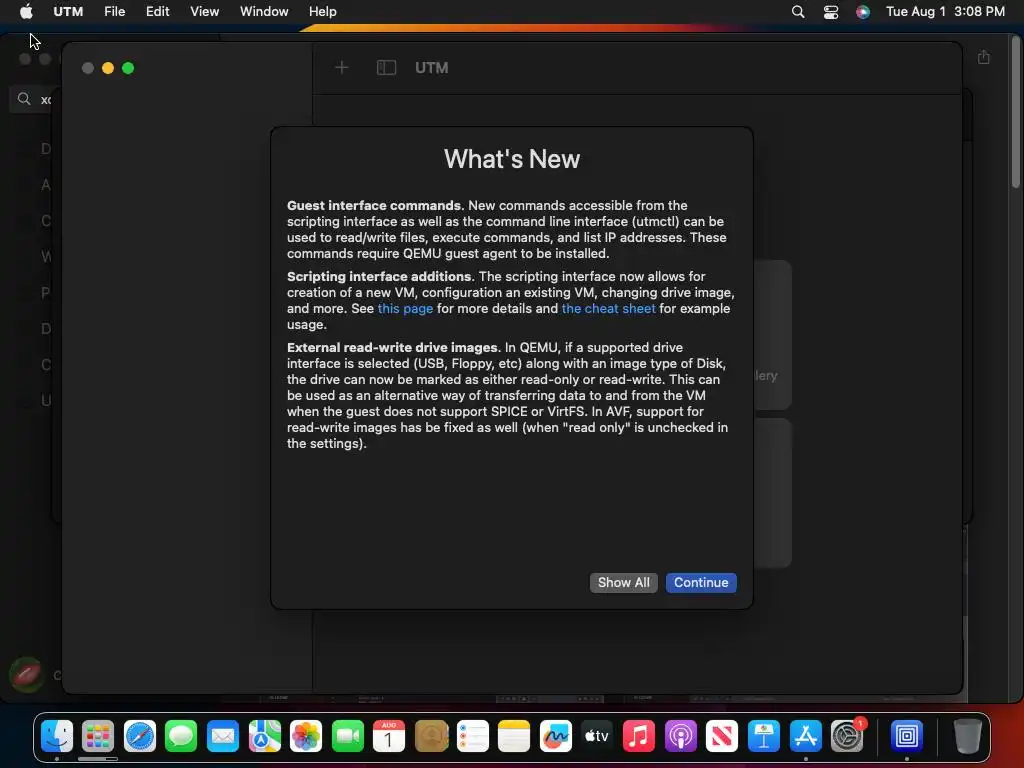Open Finder from the Dock

(57, 736)
